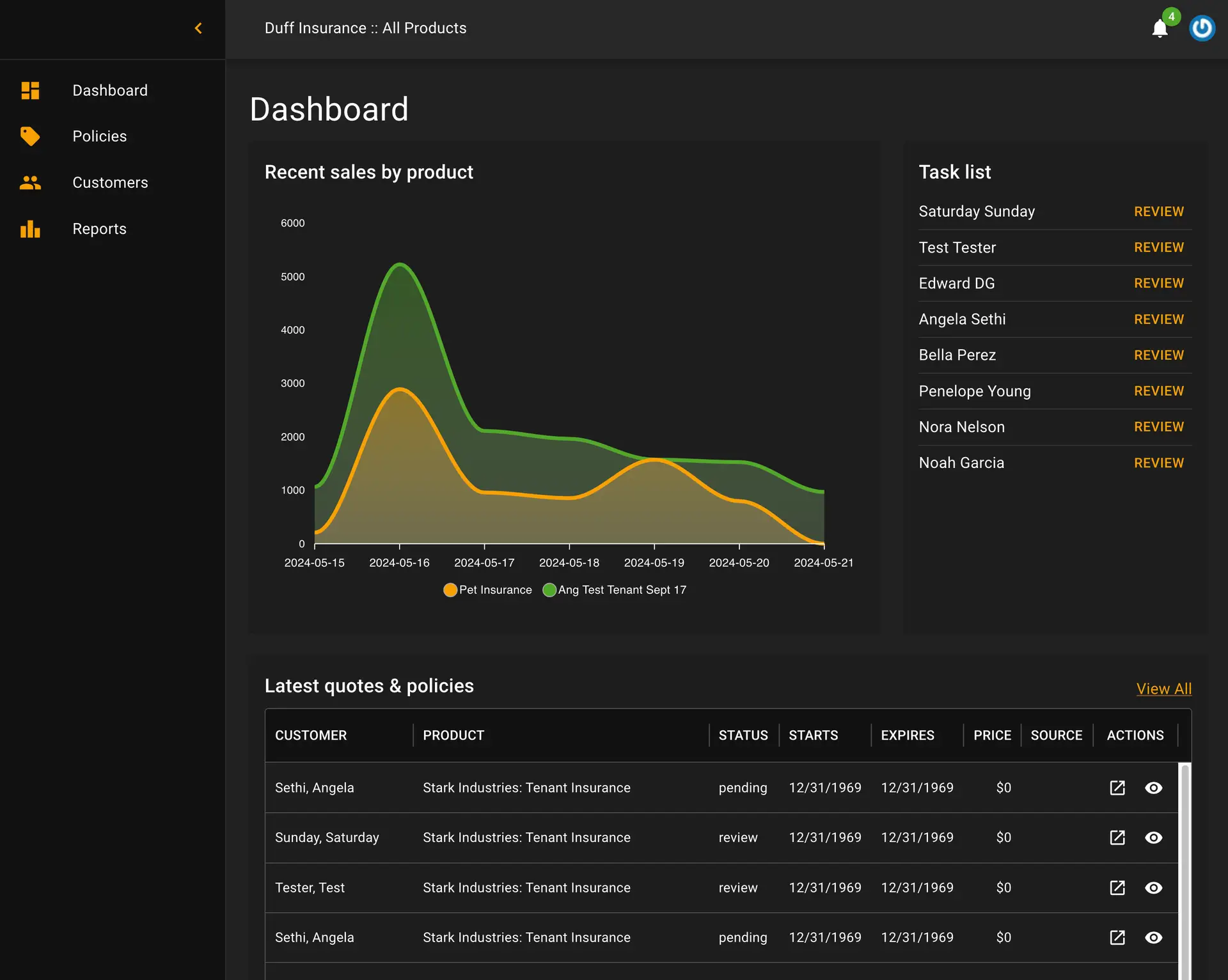Review the Angela Sethi task
1228x980 pixels.
[x=1158, y=320]
